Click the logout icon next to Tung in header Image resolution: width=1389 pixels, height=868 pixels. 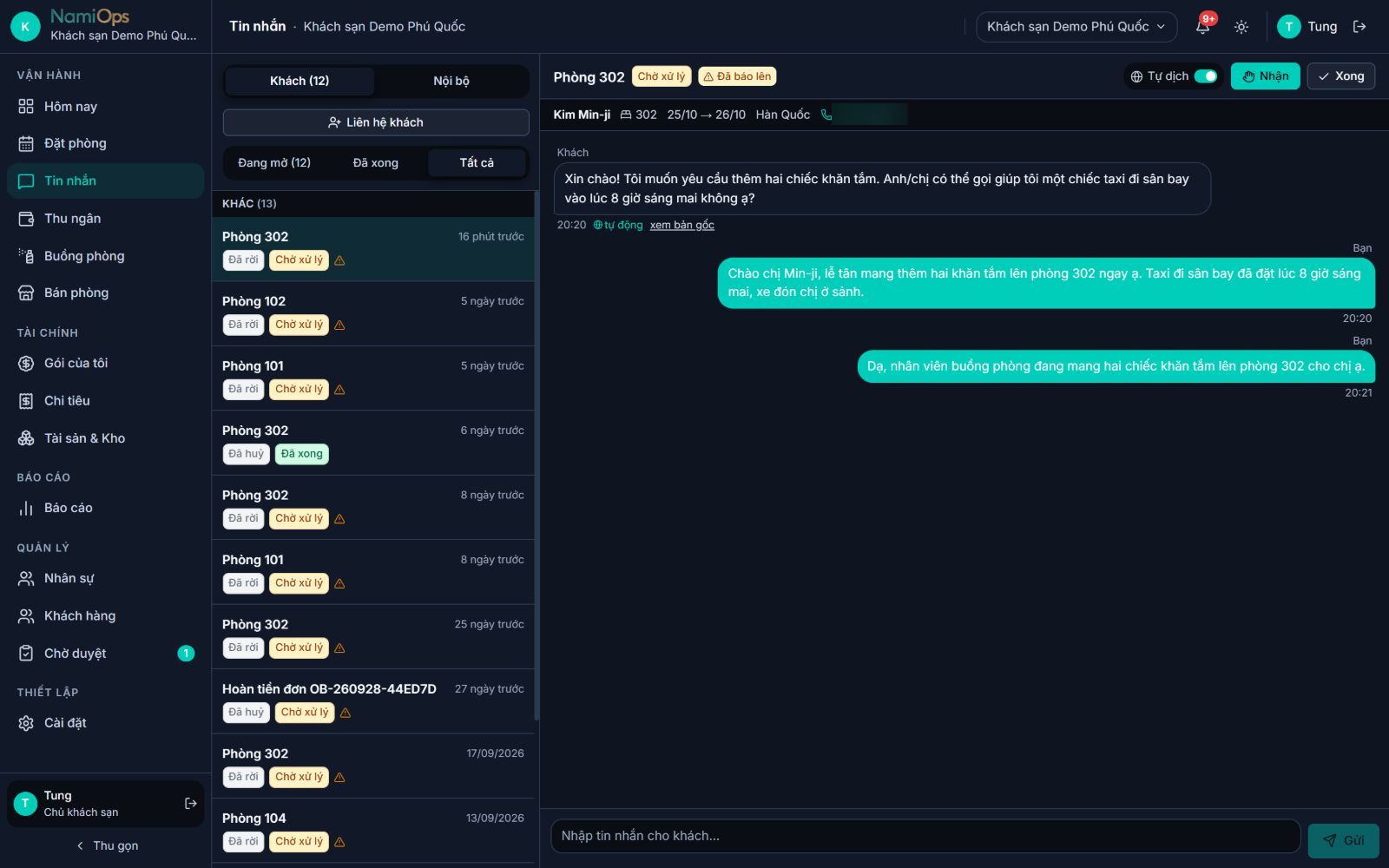(1359, 27)
